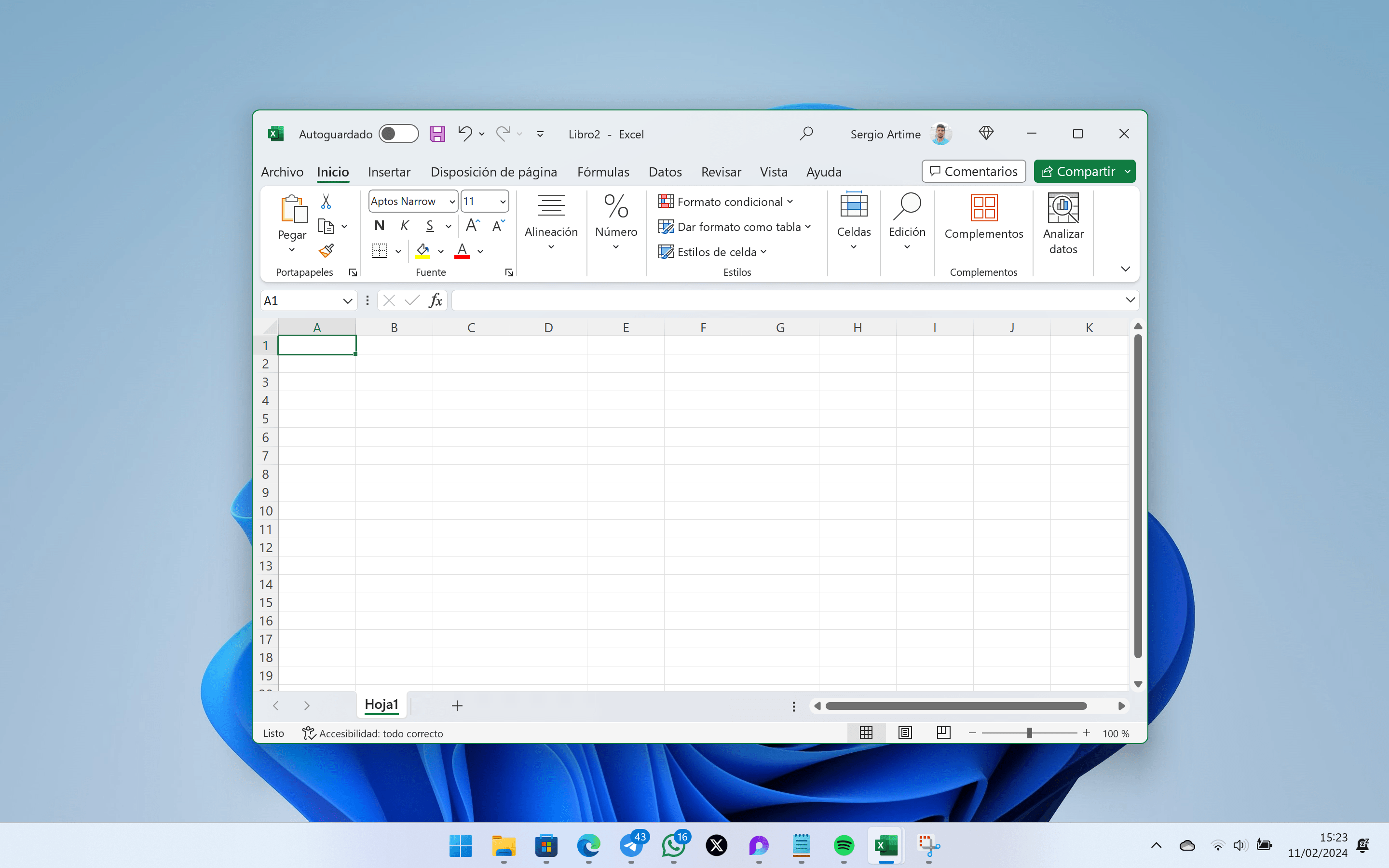Apply italic formatting with the K icon
The height and width of the screenshot is (868, 1389).
click(x=404, y=226)
